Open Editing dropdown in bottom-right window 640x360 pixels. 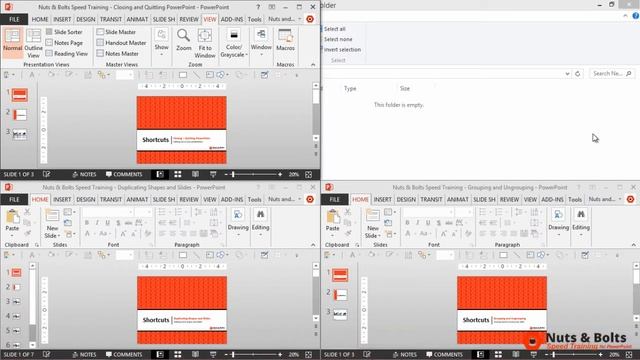pos(581,222)
